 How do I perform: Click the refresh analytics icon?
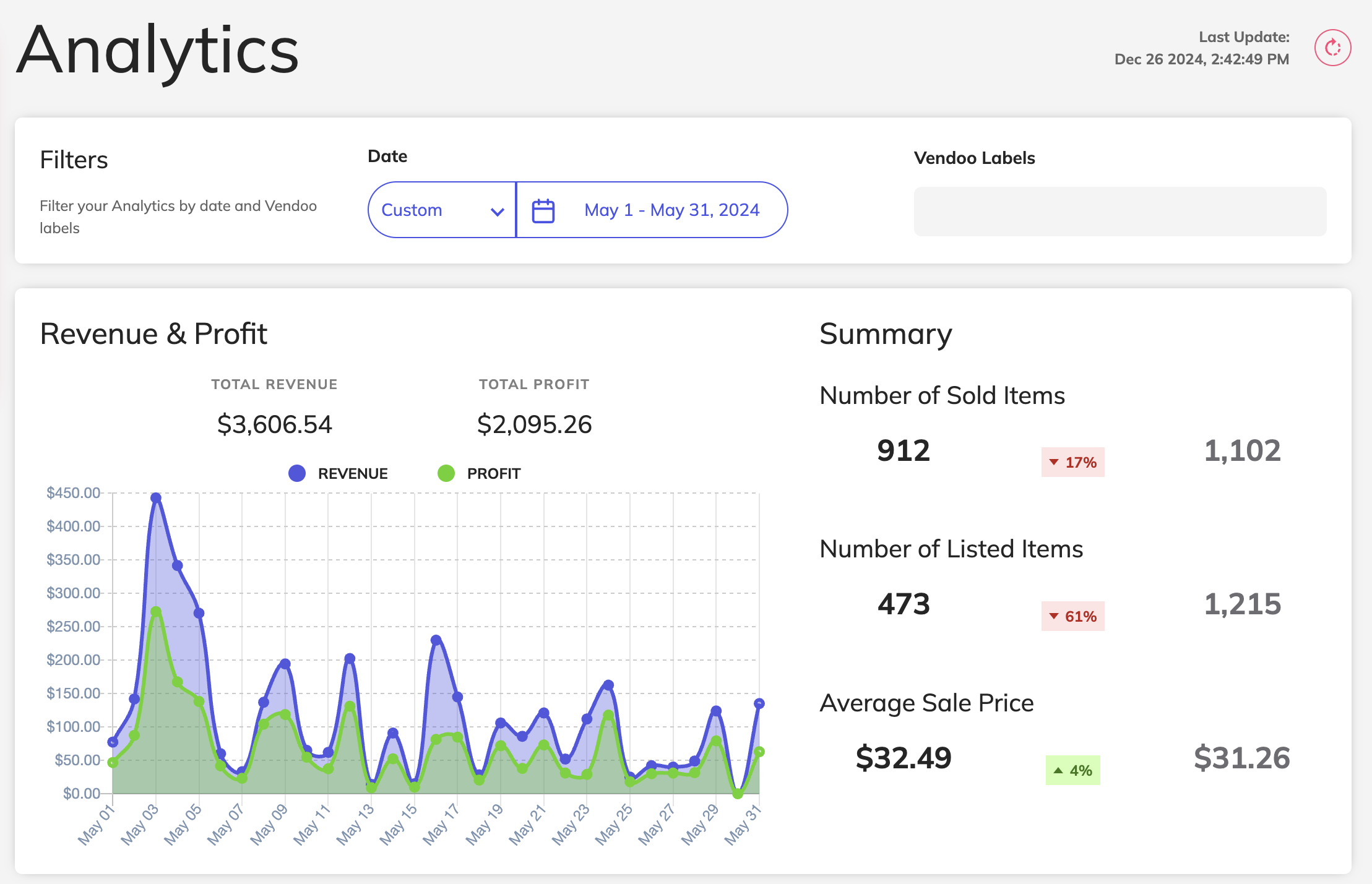pos(1332,48)
